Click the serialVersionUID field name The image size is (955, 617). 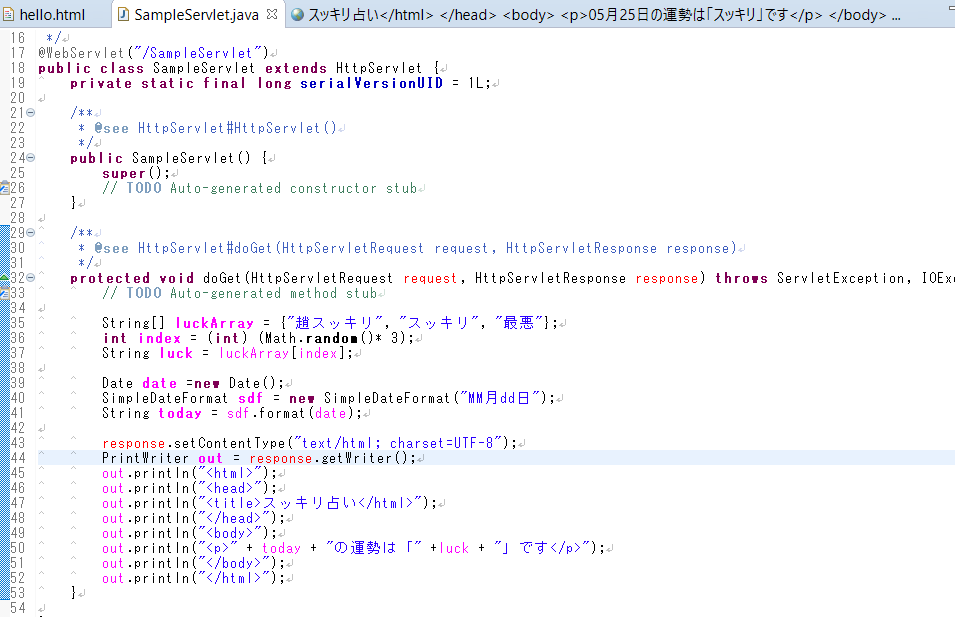[372, 83]
